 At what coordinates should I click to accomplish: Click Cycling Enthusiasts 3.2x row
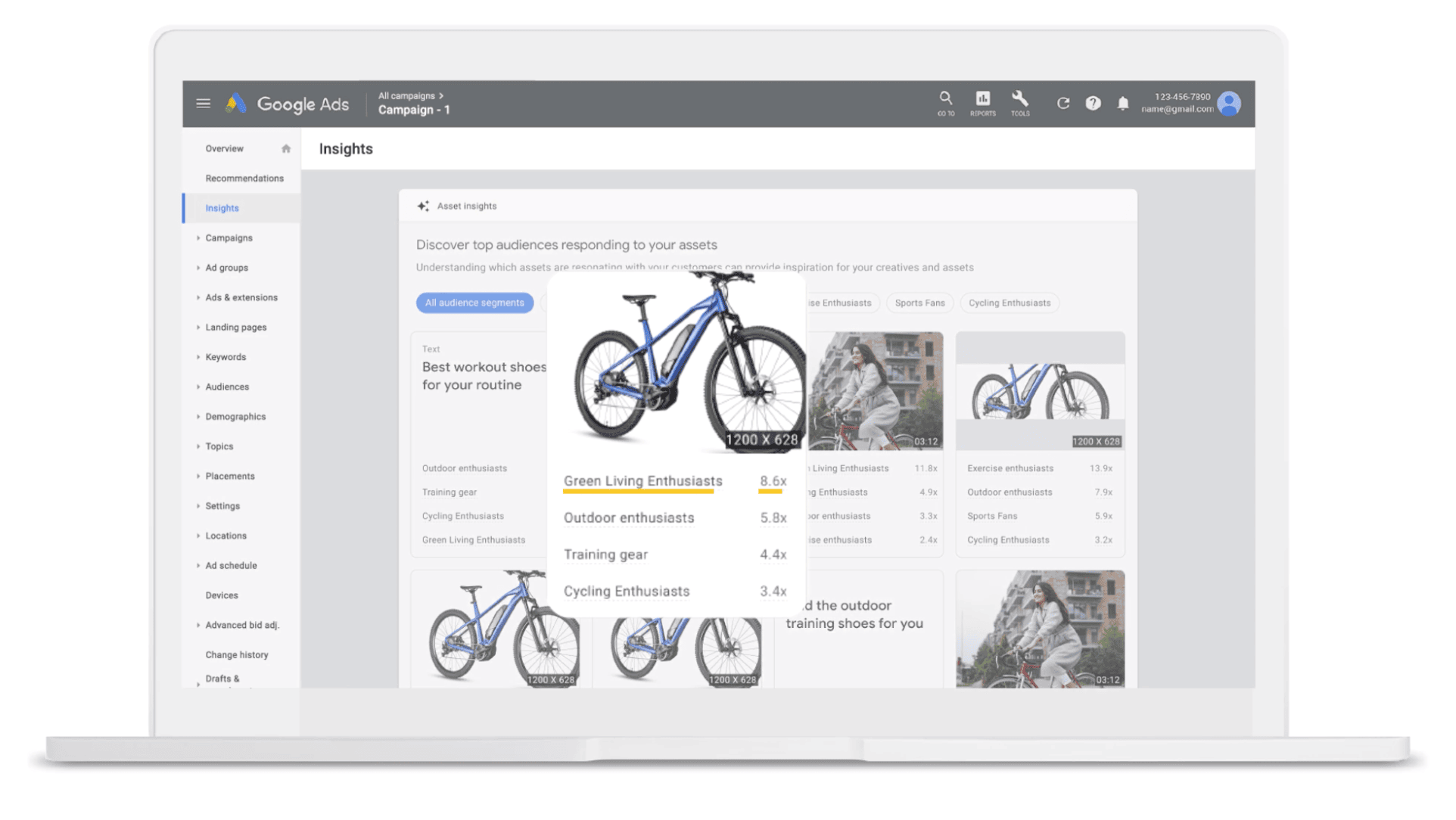(1040, 540)
